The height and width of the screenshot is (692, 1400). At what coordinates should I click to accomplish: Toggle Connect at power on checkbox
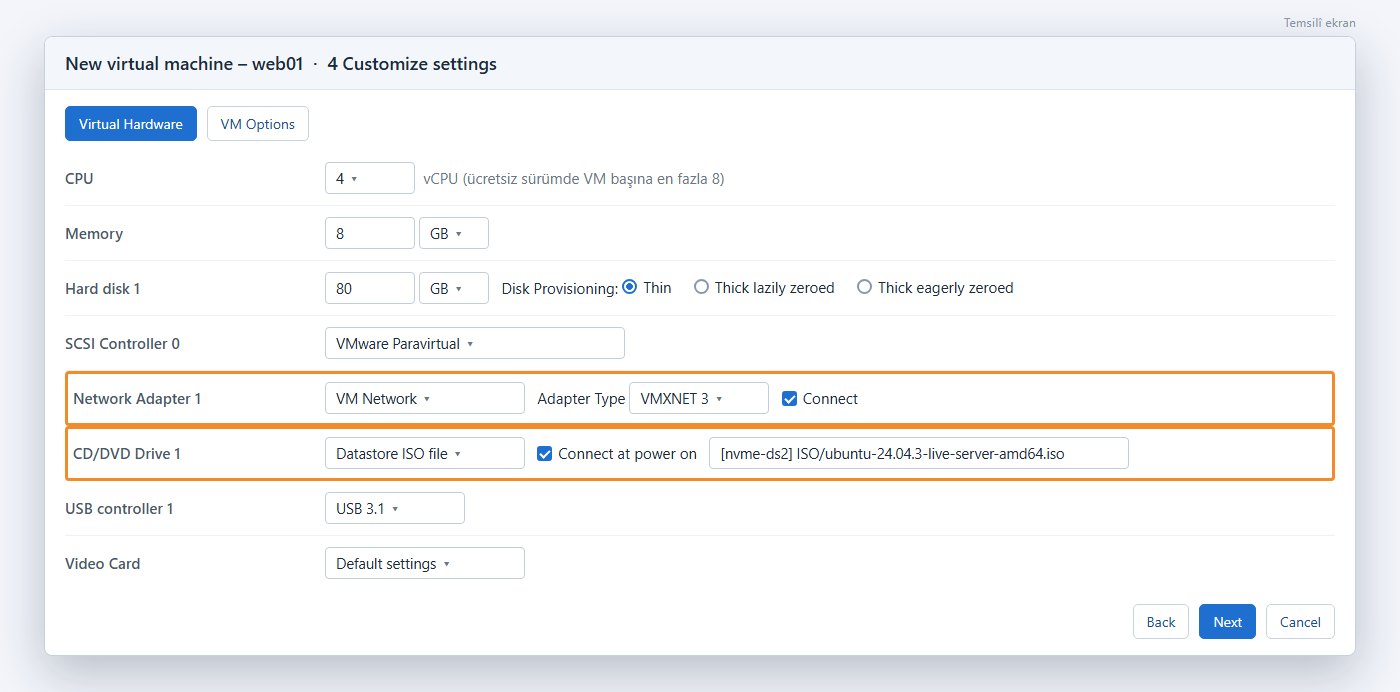[x=545, y=453]
